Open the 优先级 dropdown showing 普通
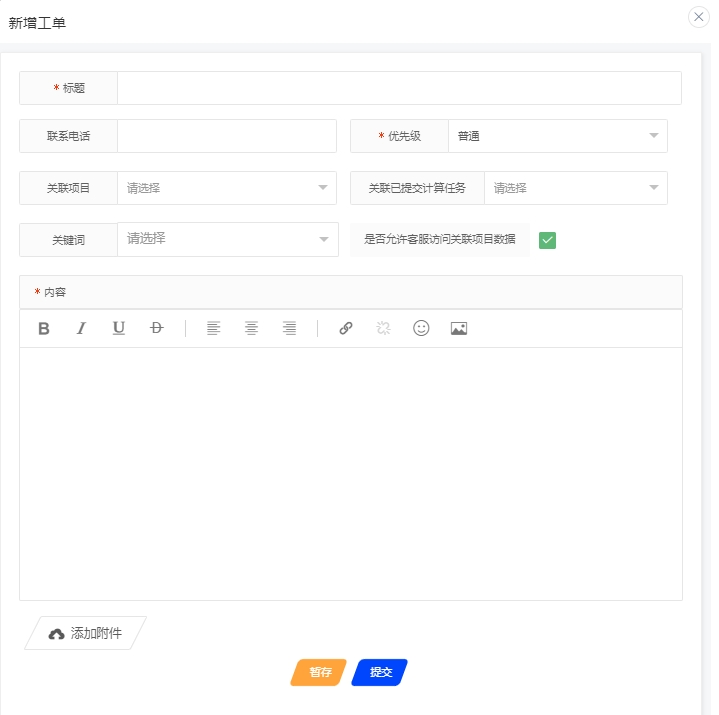Screen dimensions: 719x715 pos(558,136)
